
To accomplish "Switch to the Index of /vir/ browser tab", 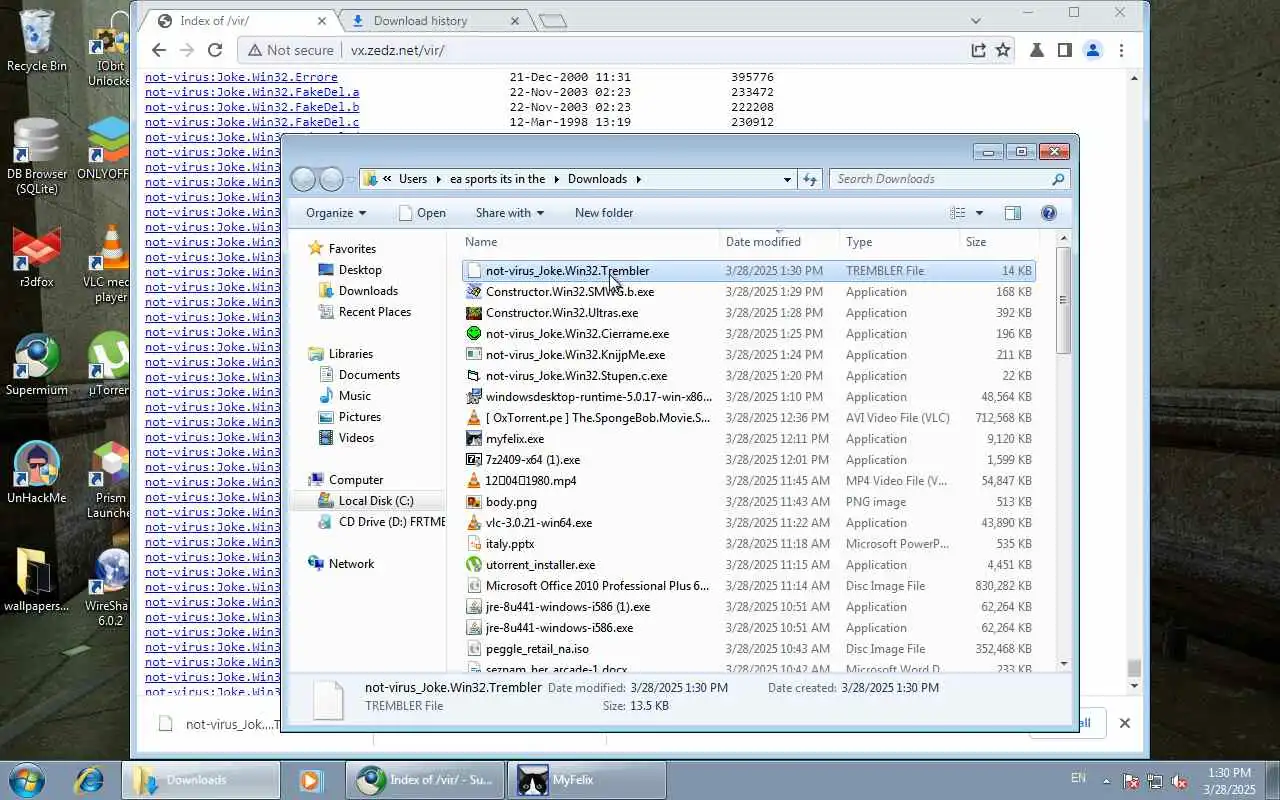I will pos(239,21).
